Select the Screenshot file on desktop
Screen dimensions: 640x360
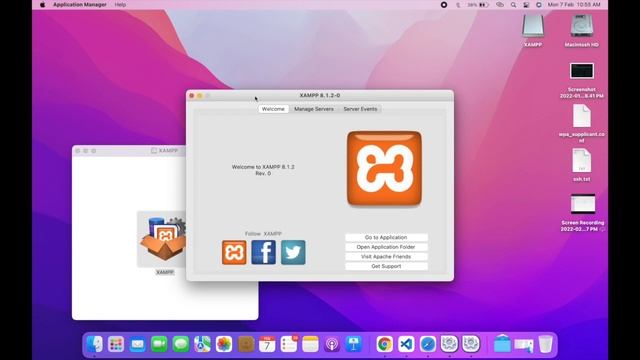[582, 71]
